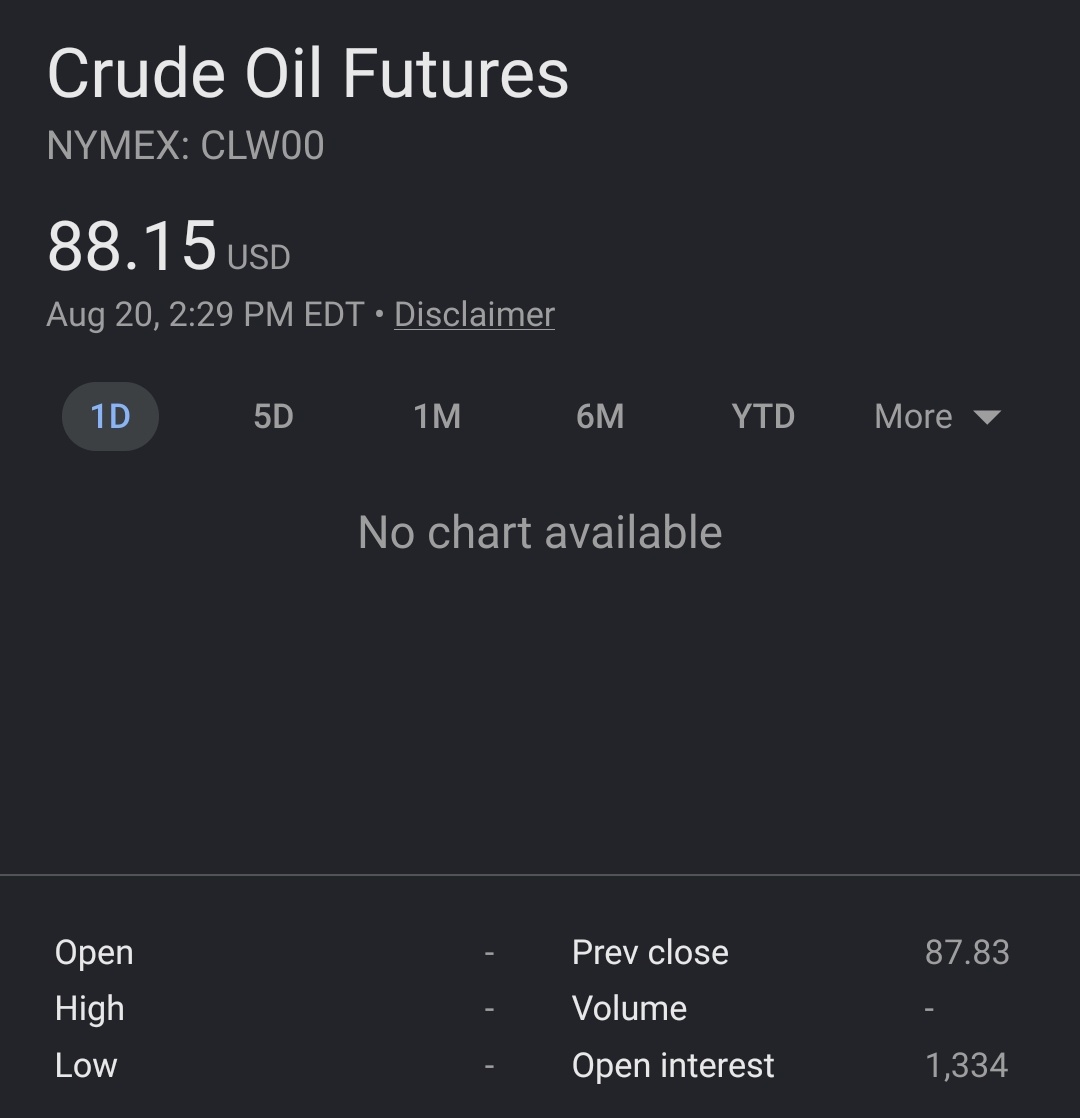Switch to the 5D chart range
Viewport: 1080px width, 1118px height.
(274, 416)
